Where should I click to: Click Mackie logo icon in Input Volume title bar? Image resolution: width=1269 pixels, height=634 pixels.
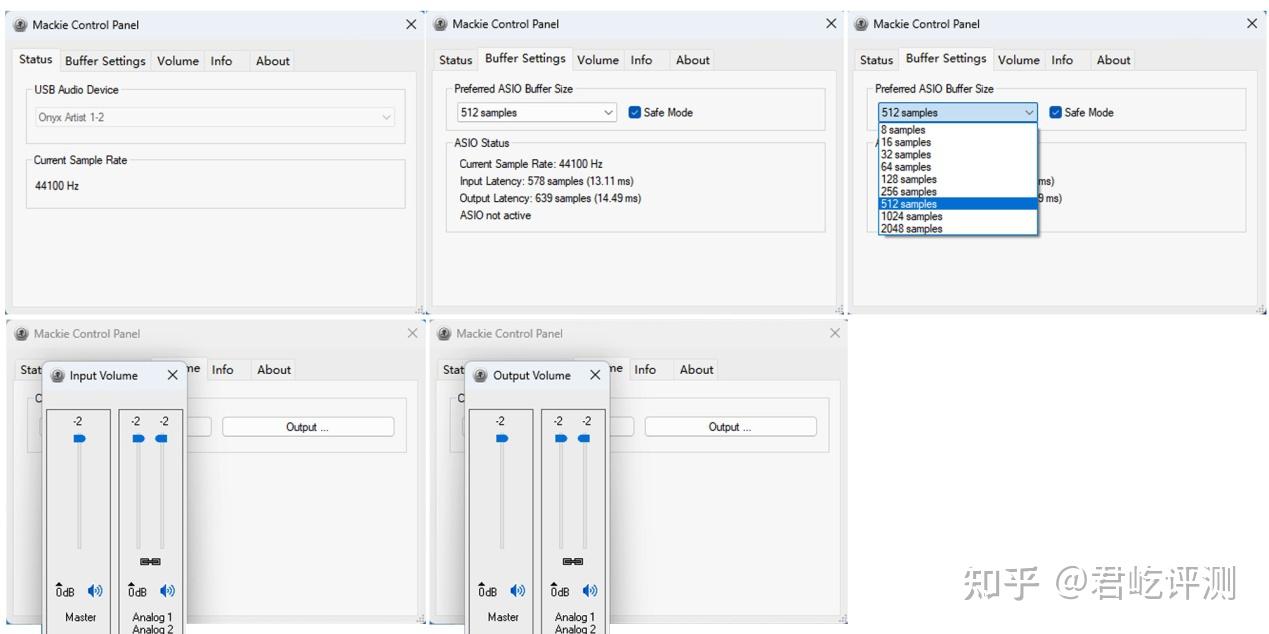pyautogui.click(x=58, y=376)
